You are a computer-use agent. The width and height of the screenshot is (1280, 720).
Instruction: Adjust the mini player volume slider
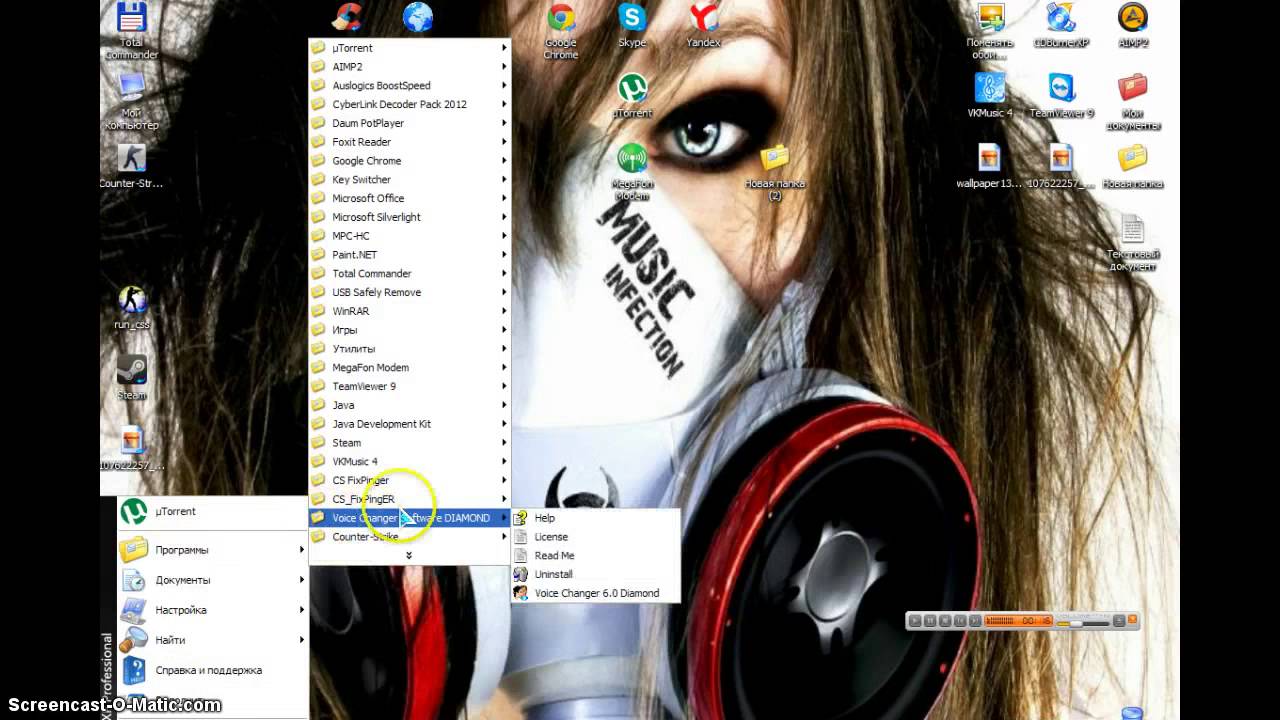[1083, 624]
